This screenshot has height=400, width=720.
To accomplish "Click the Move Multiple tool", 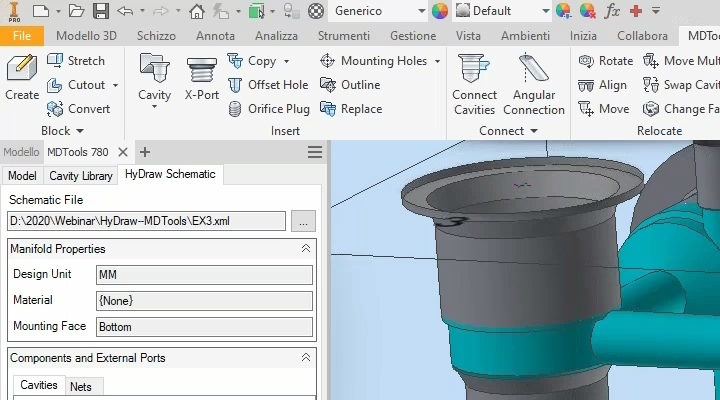I will [x=681, y=61].
